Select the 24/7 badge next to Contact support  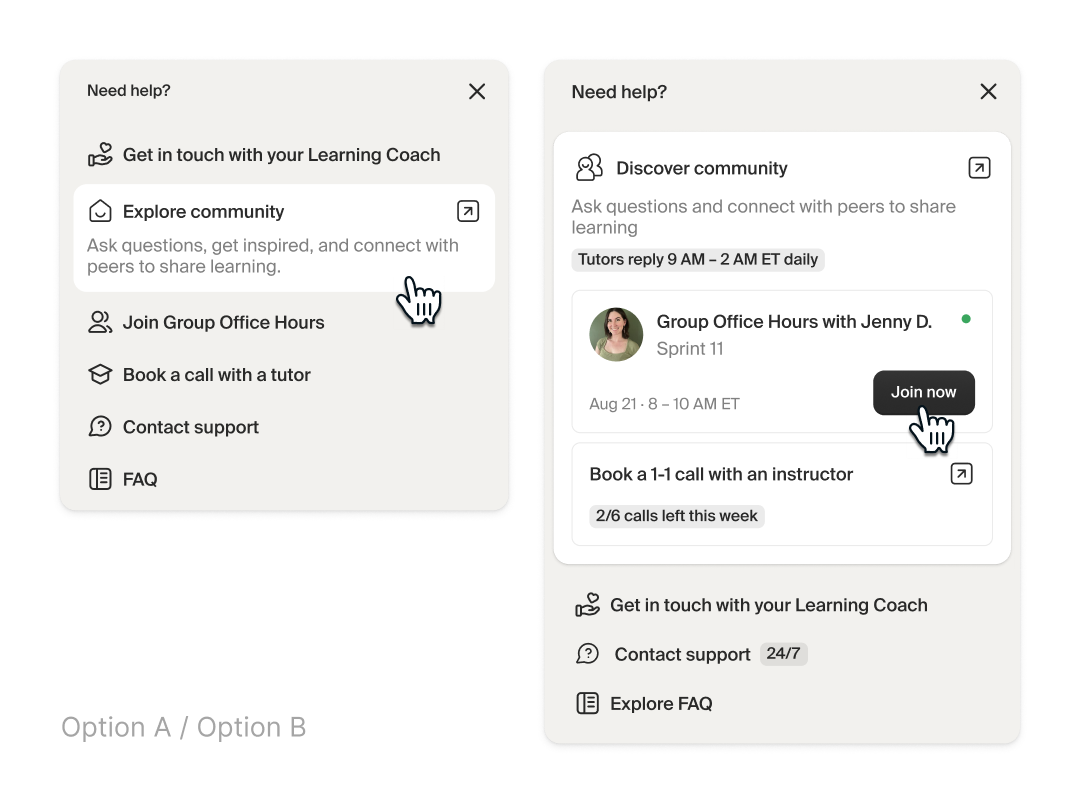783,653
